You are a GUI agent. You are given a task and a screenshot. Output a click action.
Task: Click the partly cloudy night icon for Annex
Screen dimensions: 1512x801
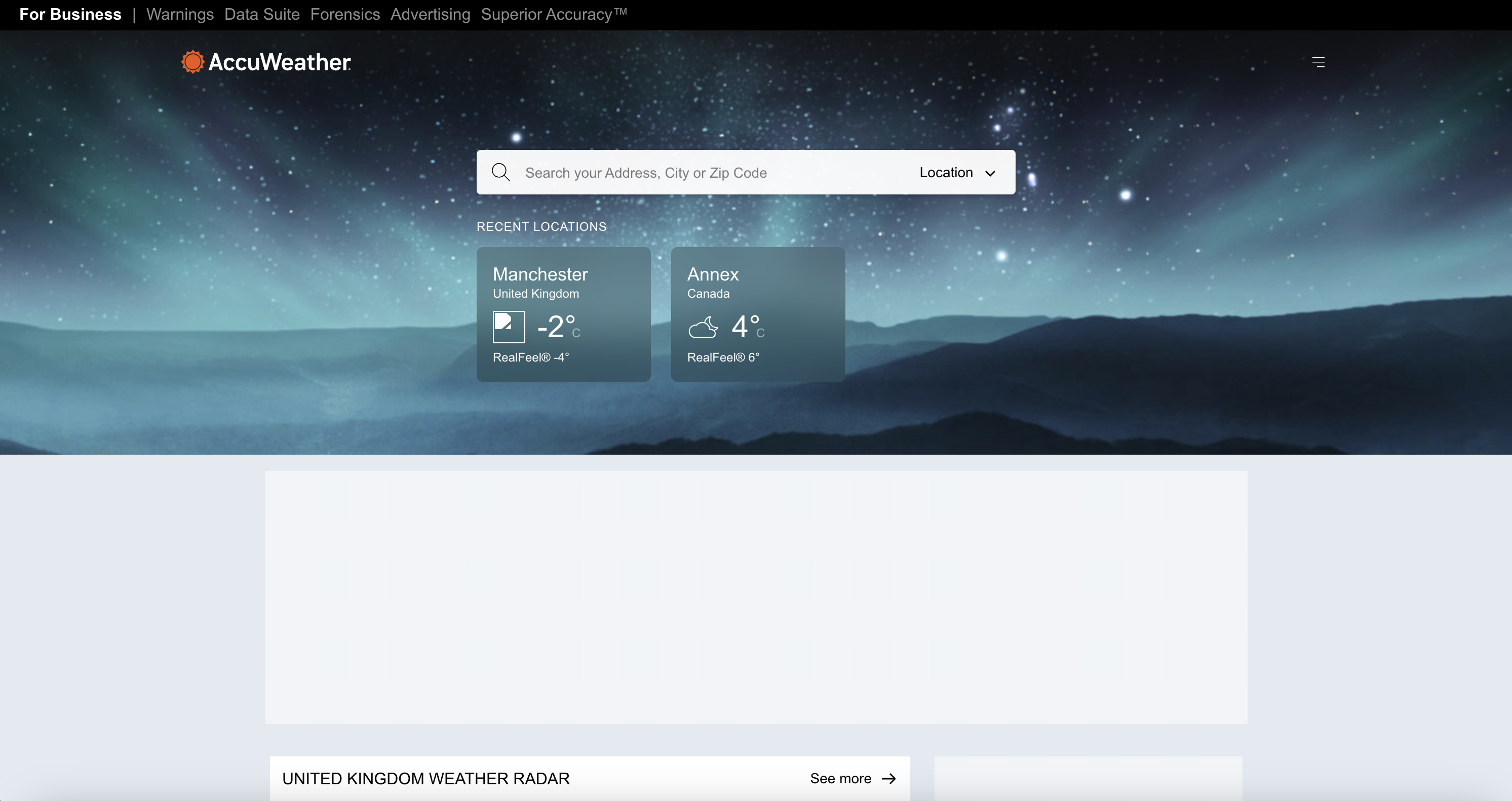(703, 328)
